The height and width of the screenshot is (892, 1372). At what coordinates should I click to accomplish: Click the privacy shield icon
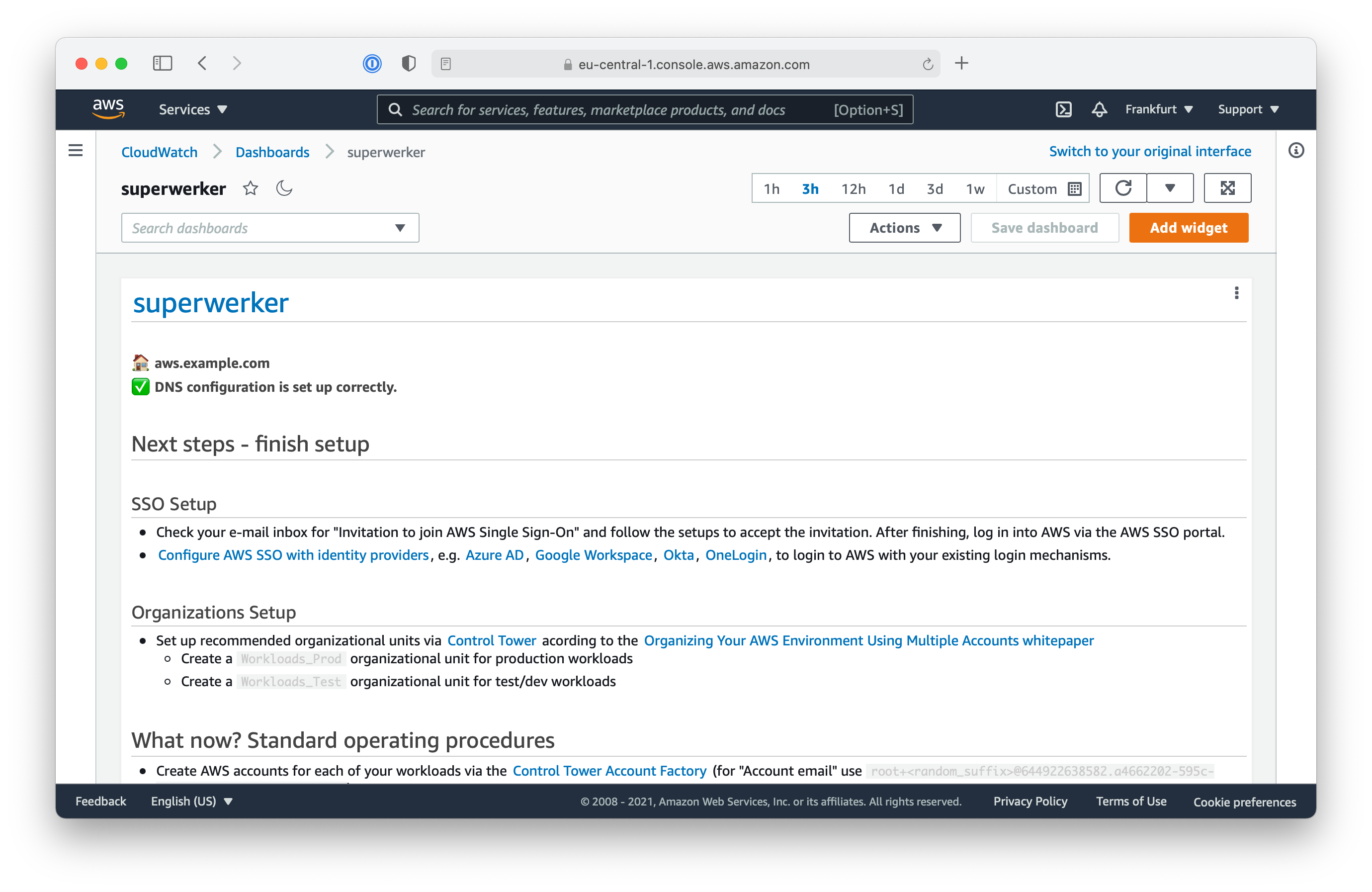[x=409, y=64]
